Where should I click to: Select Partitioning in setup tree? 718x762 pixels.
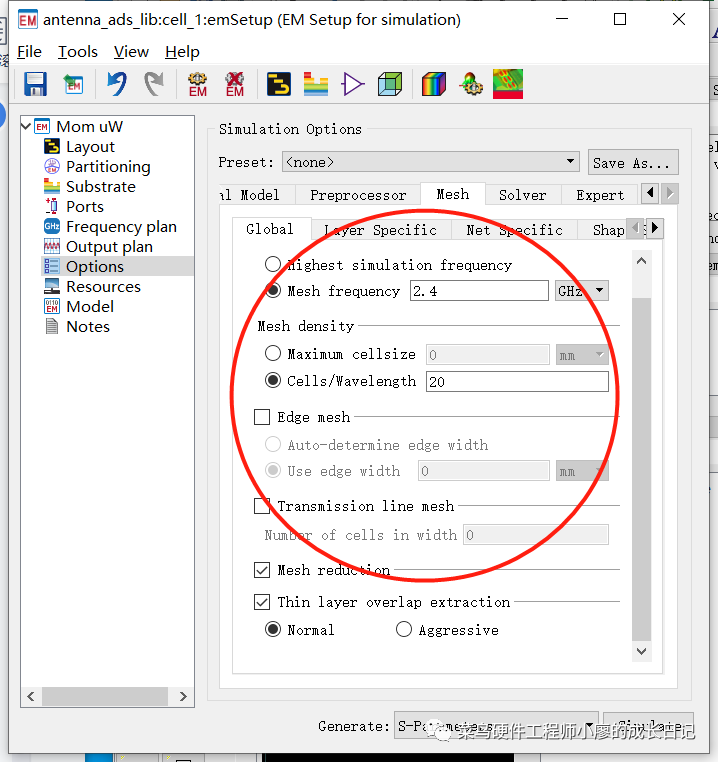108,167
